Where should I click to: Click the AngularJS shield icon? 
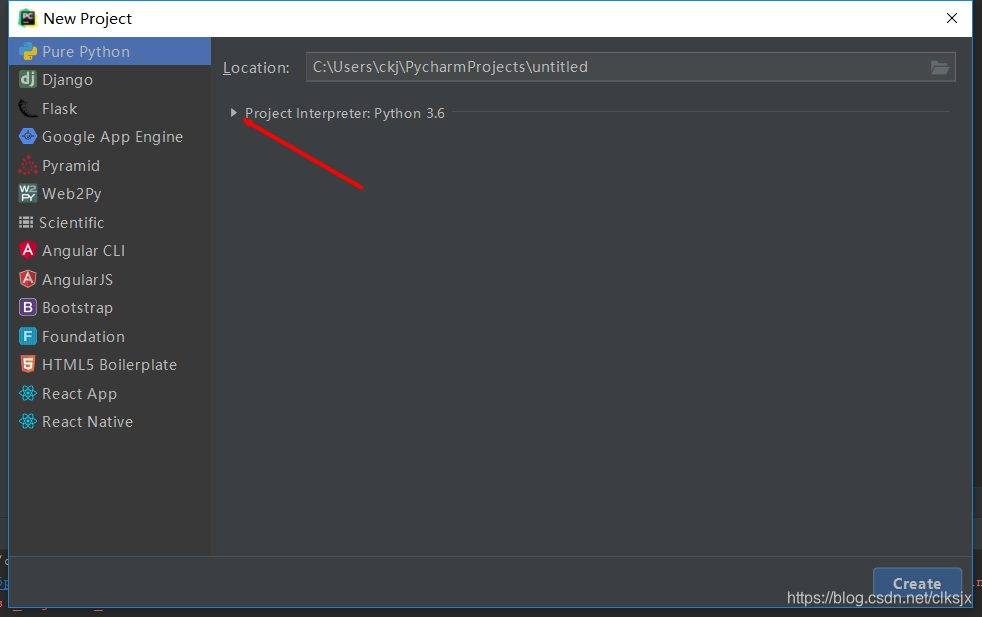(x=28, y=279)
